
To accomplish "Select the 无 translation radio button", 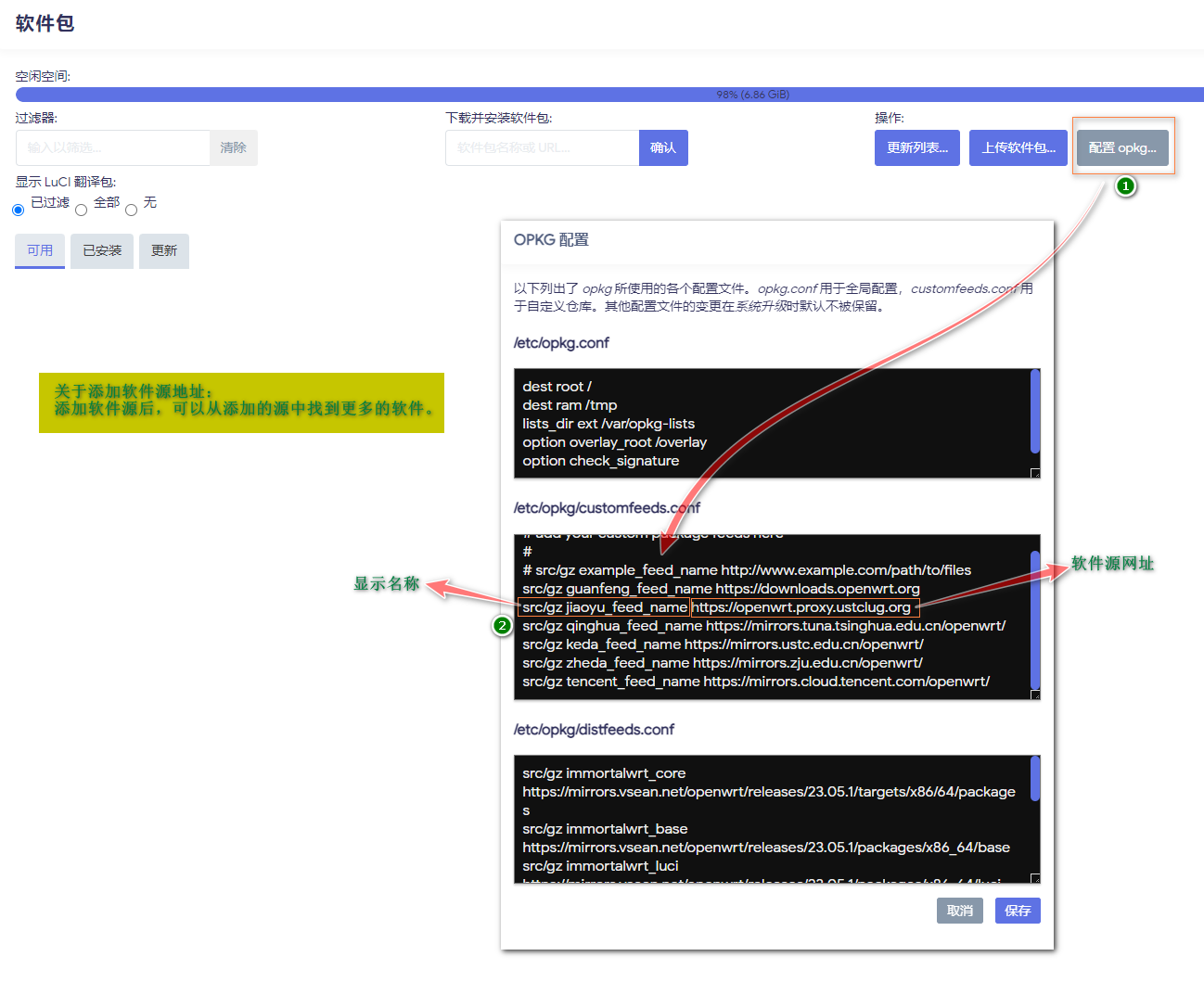I will [132, 210].
